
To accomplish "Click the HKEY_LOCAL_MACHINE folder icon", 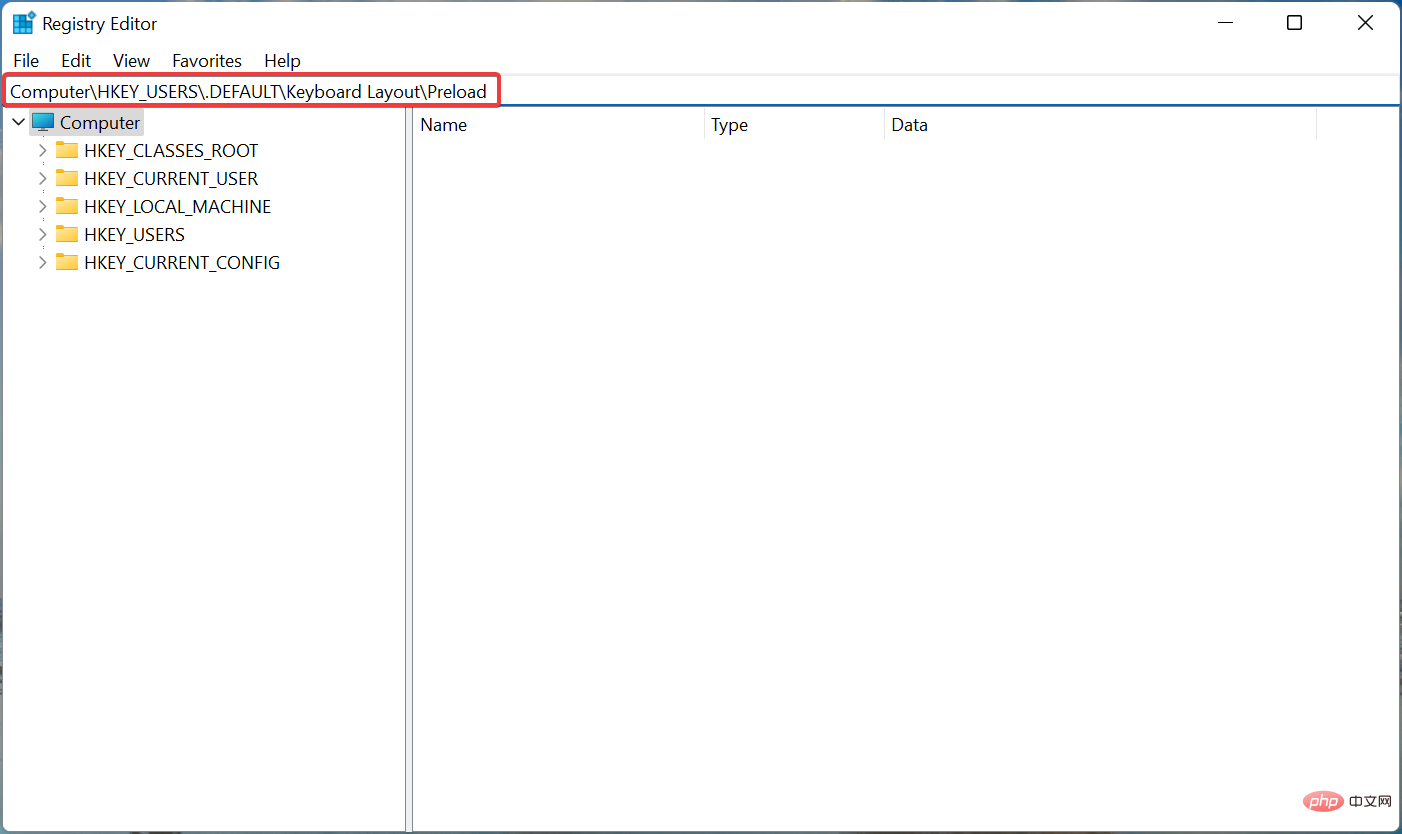I will [67, 206].
